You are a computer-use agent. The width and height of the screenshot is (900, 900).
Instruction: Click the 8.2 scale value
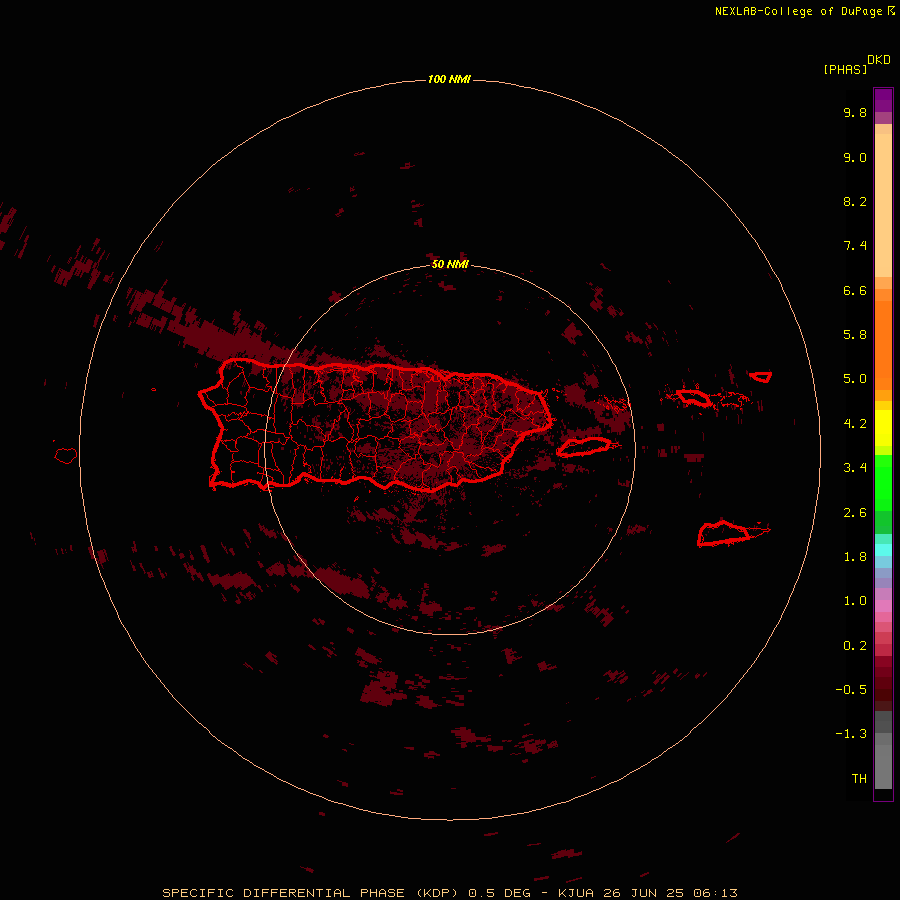click(855, 201)
